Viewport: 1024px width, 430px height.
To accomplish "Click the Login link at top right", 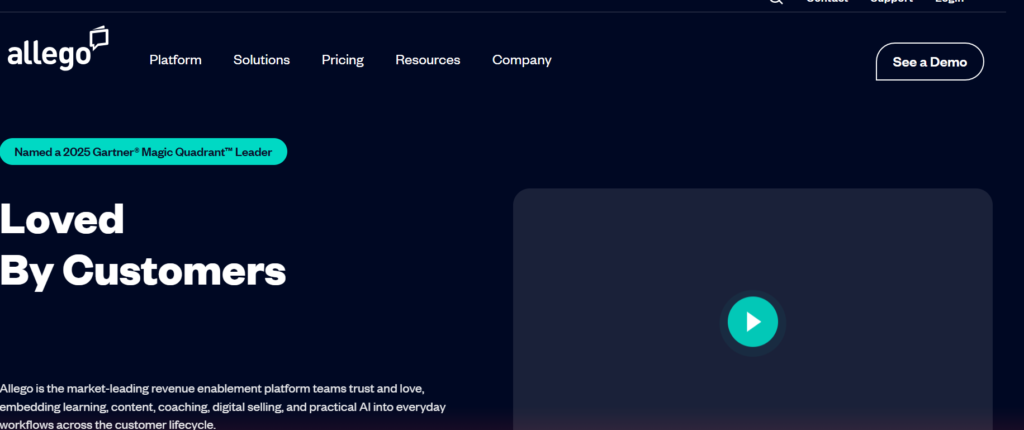I will [948, 2].
